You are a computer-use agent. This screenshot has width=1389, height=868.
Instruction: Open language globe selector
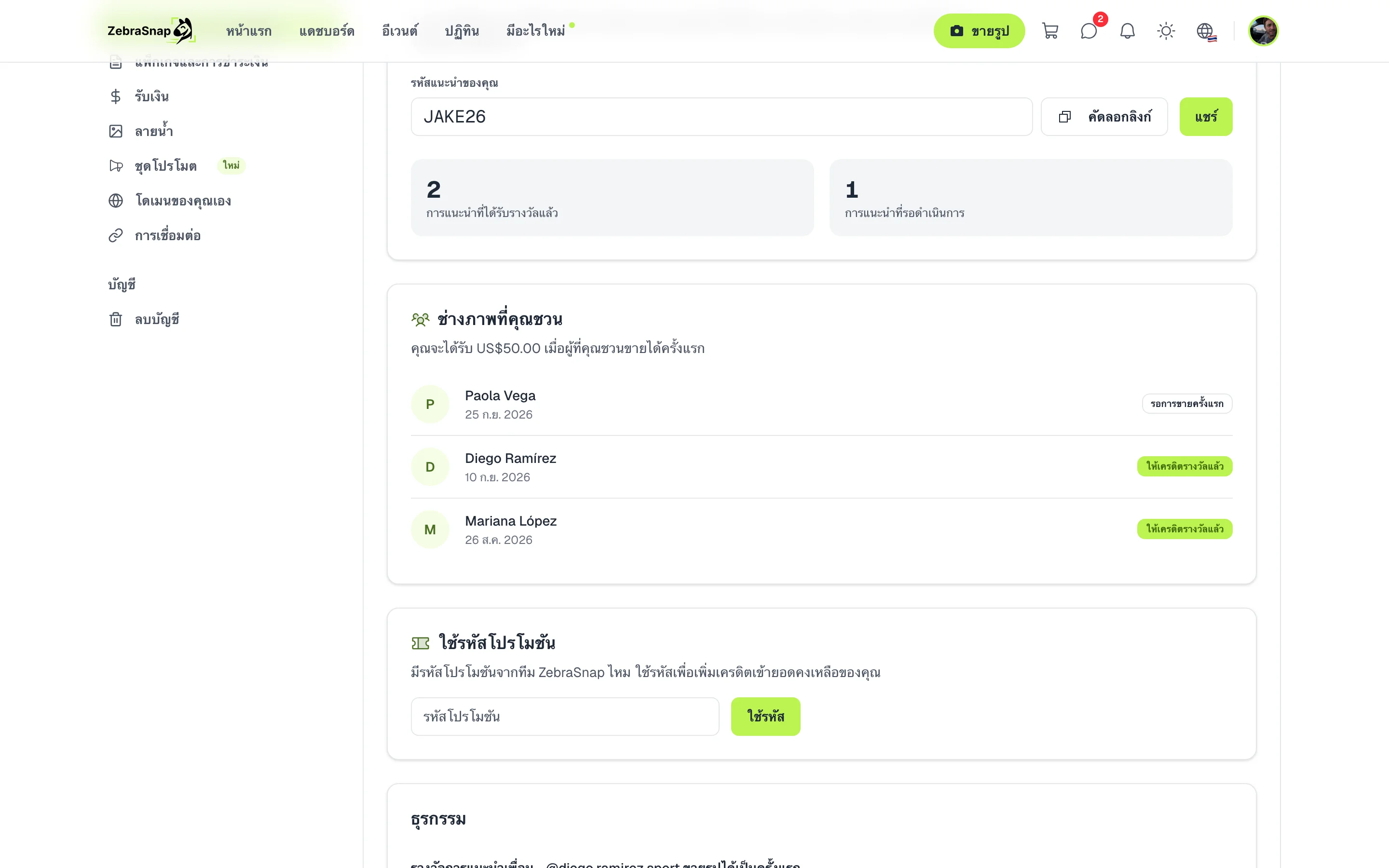tap(1205, 31)
